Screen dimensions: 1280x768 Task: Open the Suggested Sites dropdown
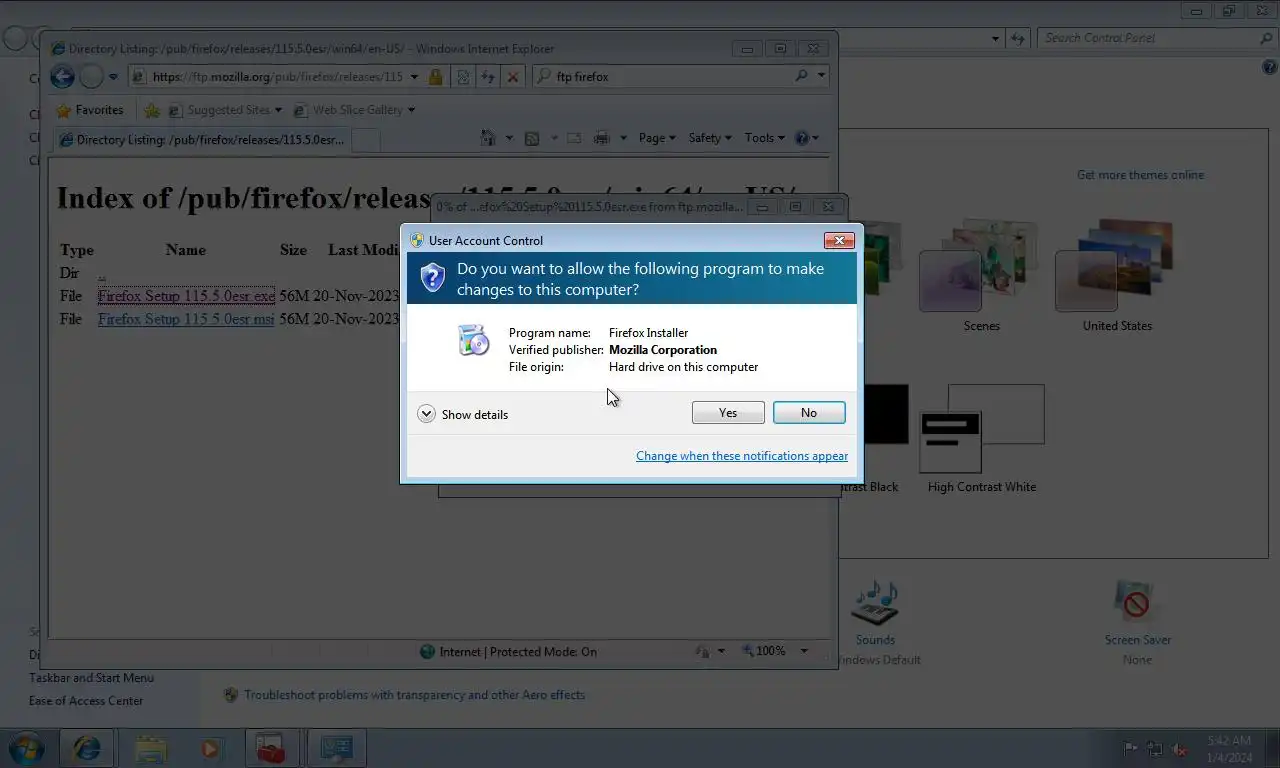226,110
